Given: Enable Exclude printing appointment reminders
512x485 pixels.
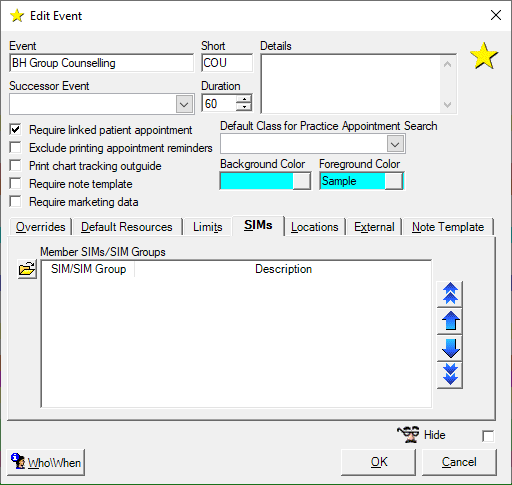Looking at the screenshot, I should (x=15, y=148).
